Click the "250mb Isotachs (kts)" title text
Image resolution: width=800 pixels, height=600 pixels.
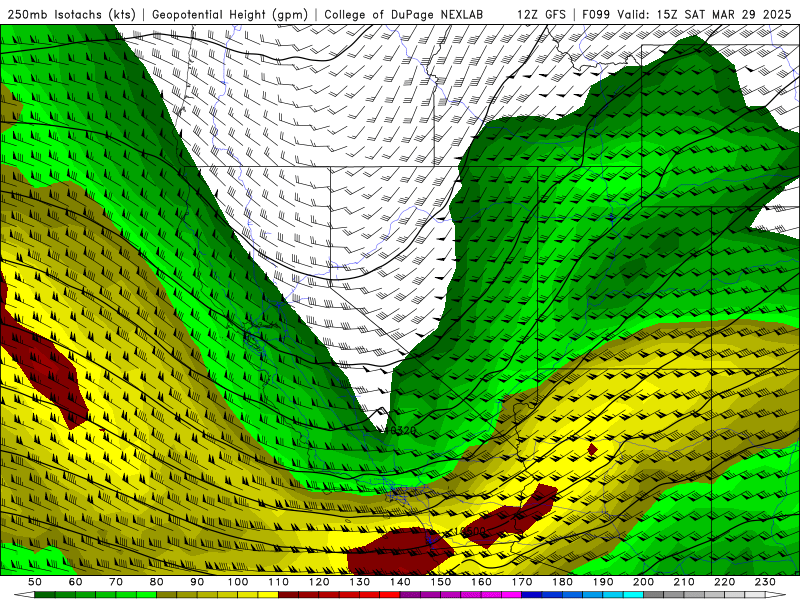coord(71,15)
